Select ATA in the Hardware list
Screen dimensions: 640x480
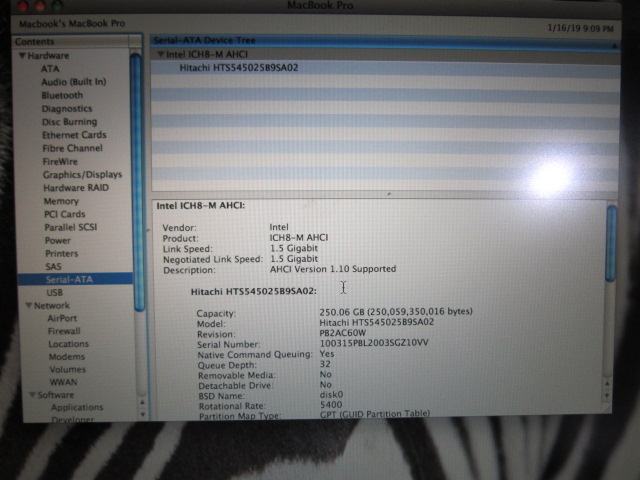pyautogui.click(x=50, y=69)
